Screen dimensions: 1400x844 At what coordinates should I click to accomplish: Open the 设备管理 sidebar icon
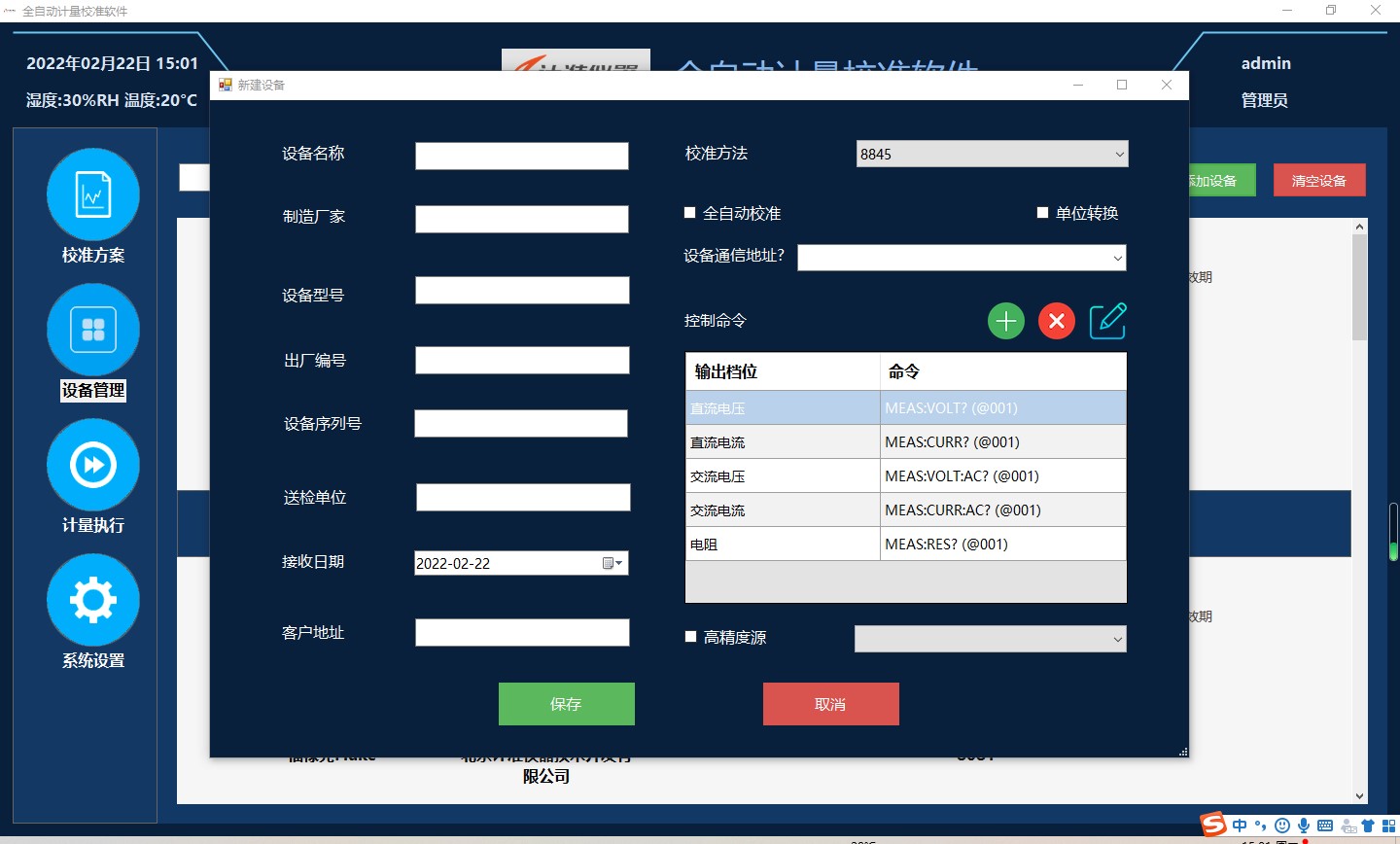pyautogui.click(x=93, y=330)
